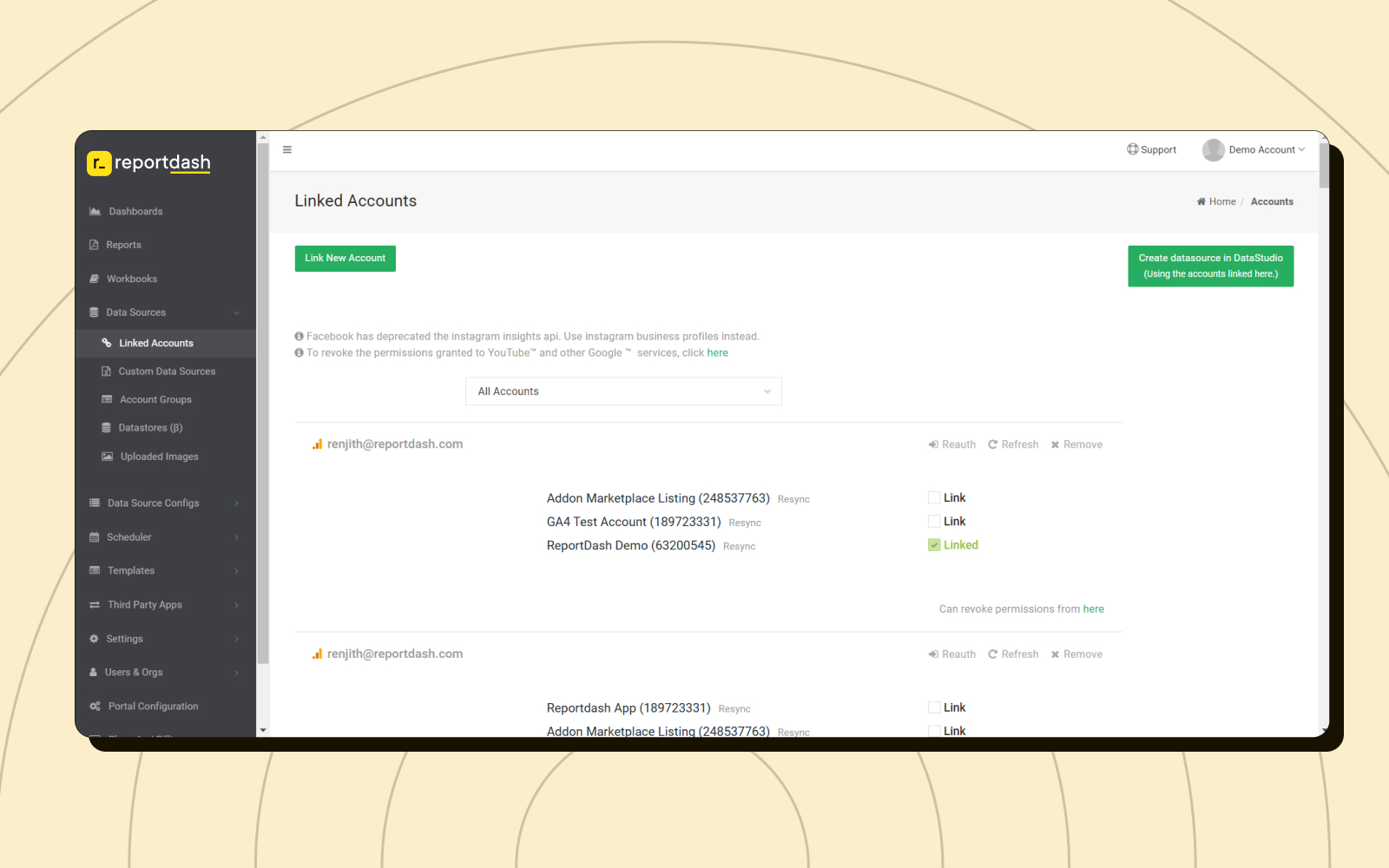
Task: Remove the first renjith@reportdash.com account
Action: pyautogui.click(x=1076, y=444)
